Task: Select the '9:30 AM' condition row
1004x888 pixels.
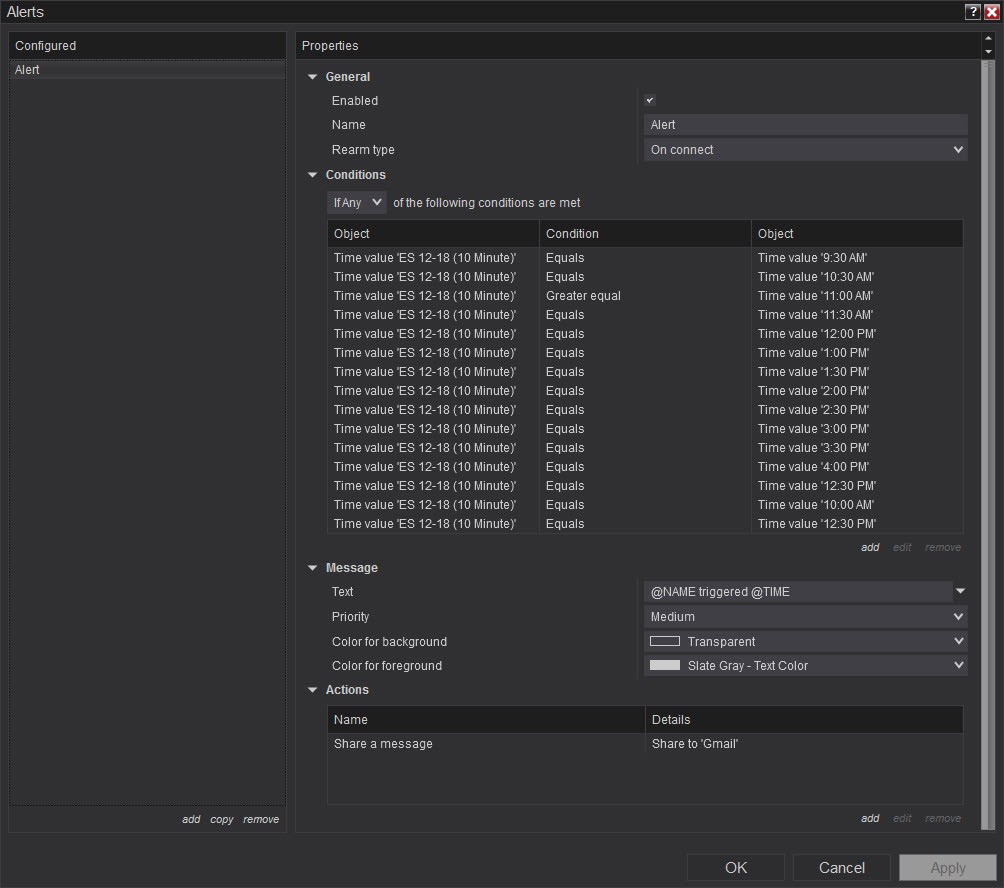Action: tap(645, 258)
